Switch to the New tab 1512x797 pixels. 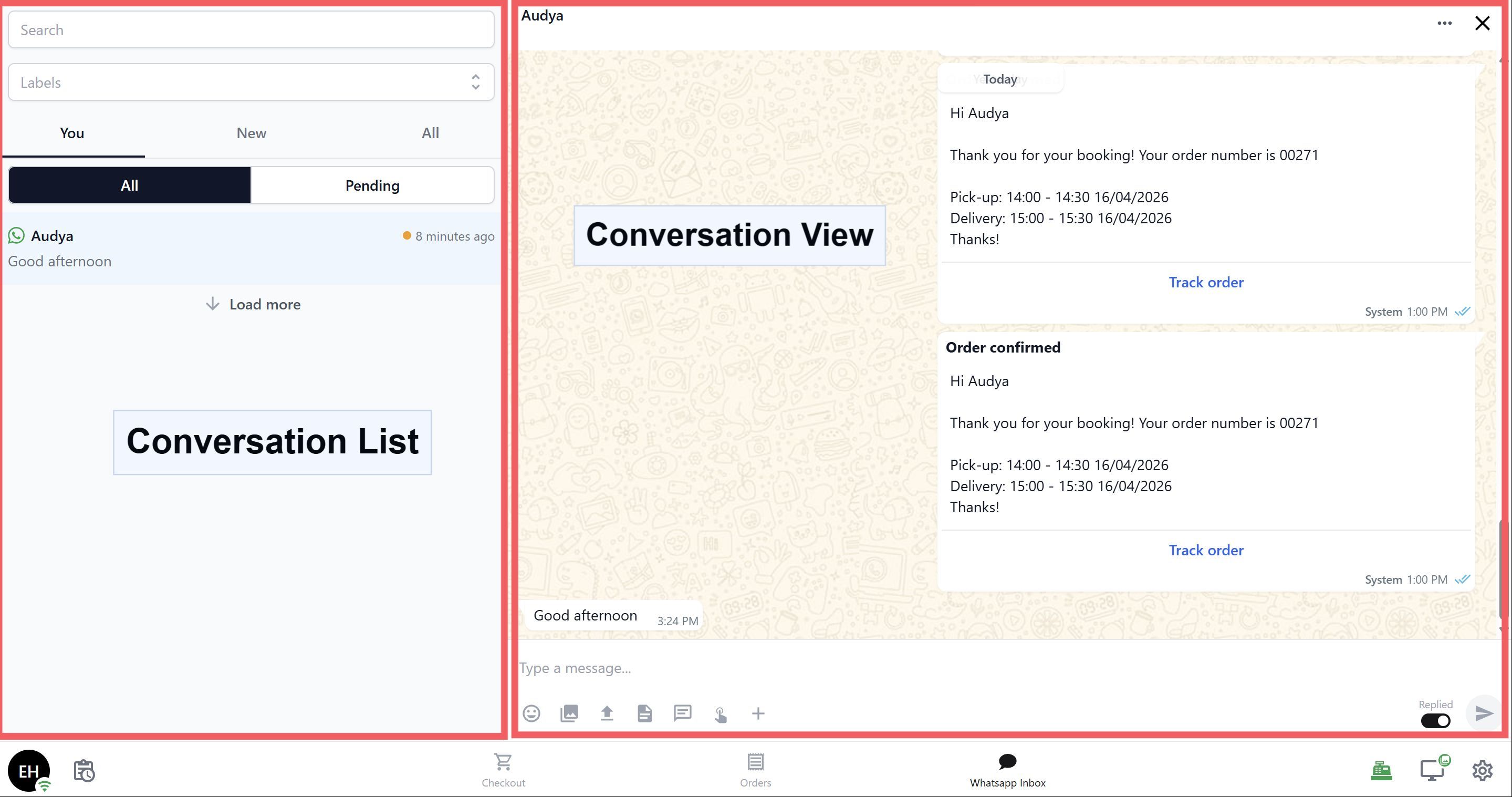tap(251, 133)
